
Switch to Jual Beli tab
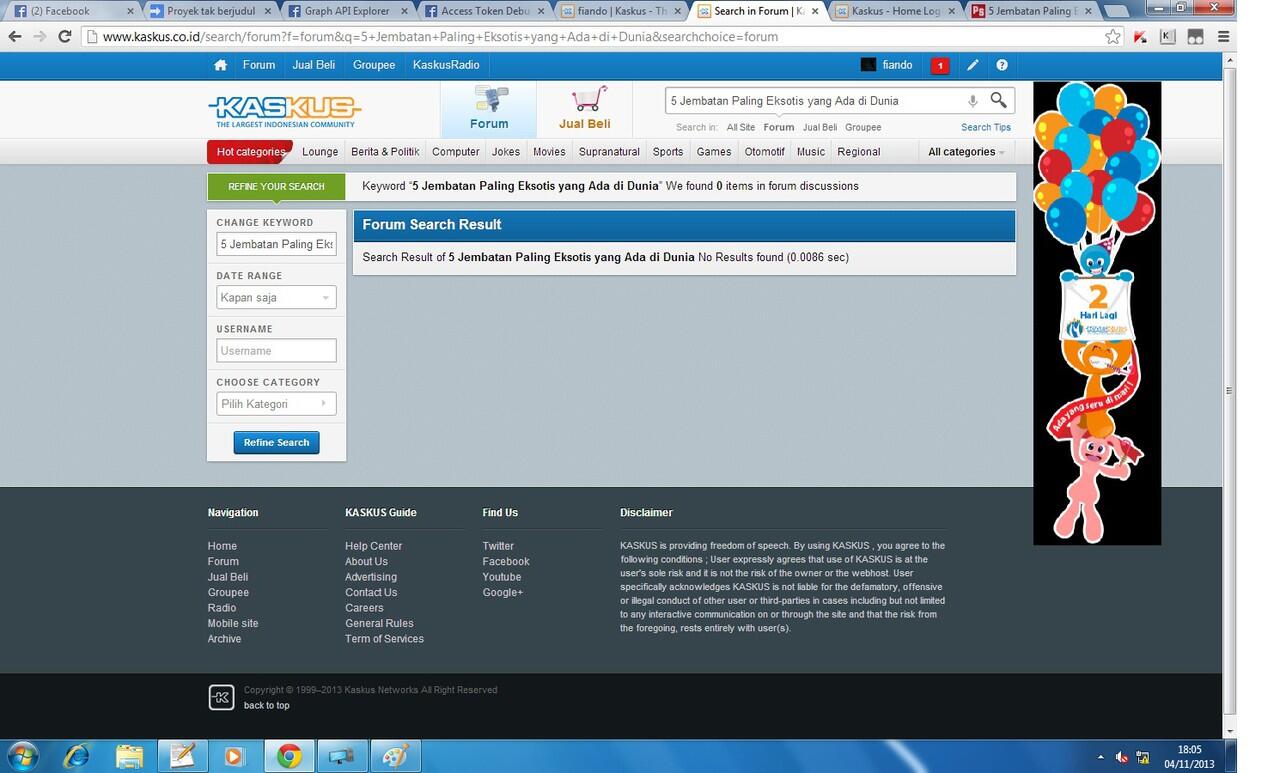[x=585, y=109]
